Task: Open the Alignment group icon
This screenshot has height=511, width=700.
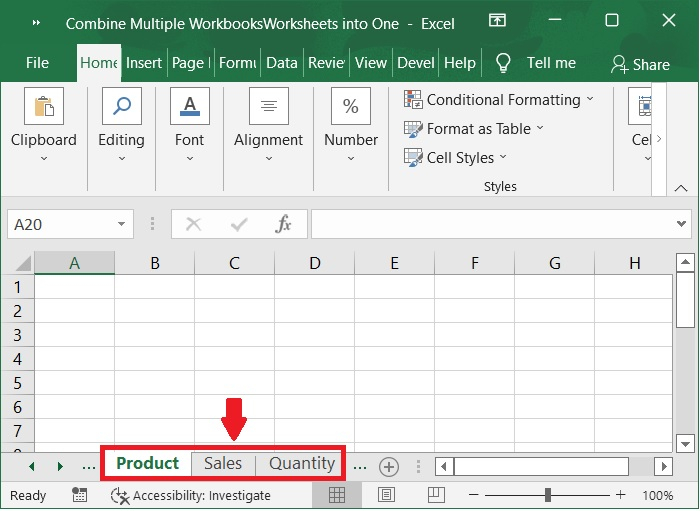Action: 269,106
